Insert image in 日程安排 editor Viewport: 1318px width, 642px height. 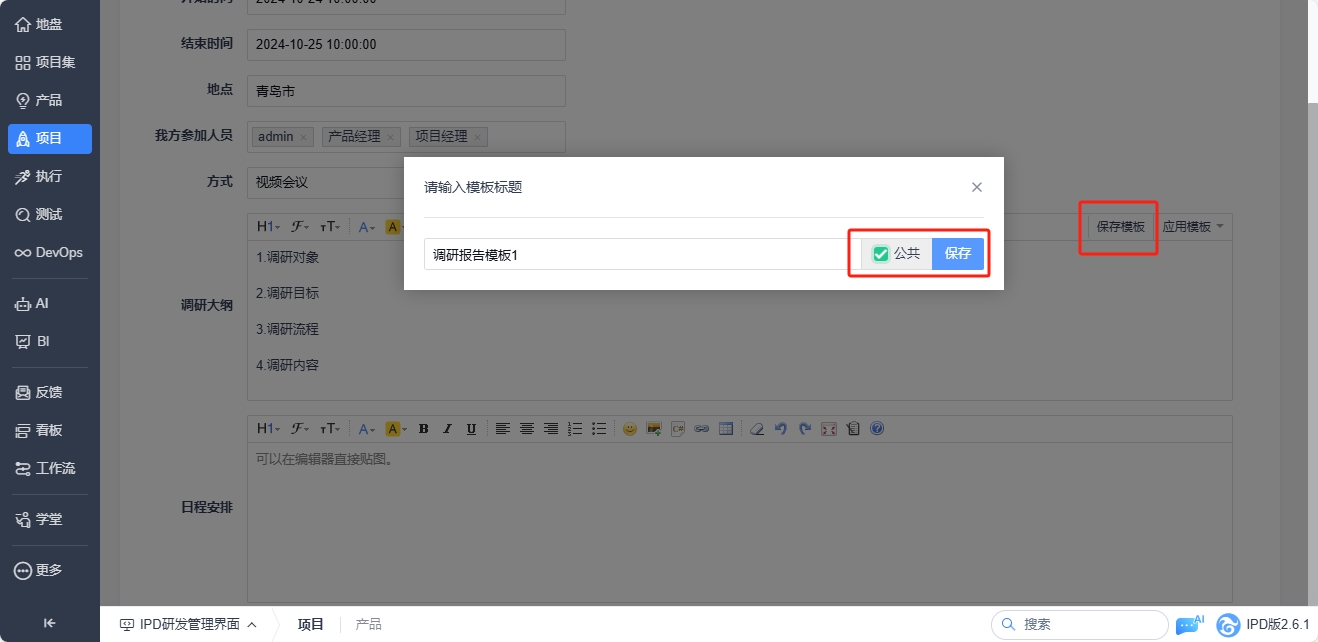tap(654, 429)
